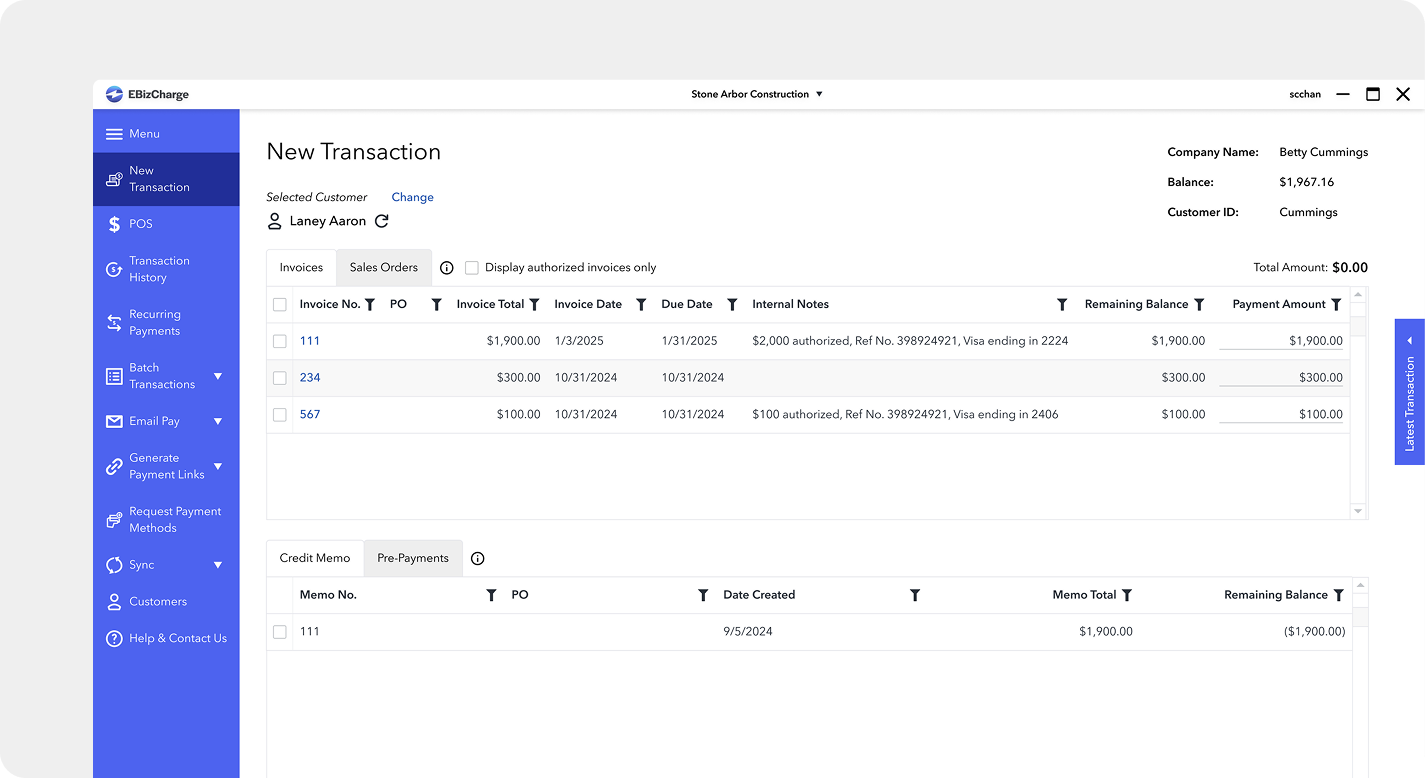
Task: Click the Help & Contact Us question icon
Action: pyautogui.click(x=114, y=638)
